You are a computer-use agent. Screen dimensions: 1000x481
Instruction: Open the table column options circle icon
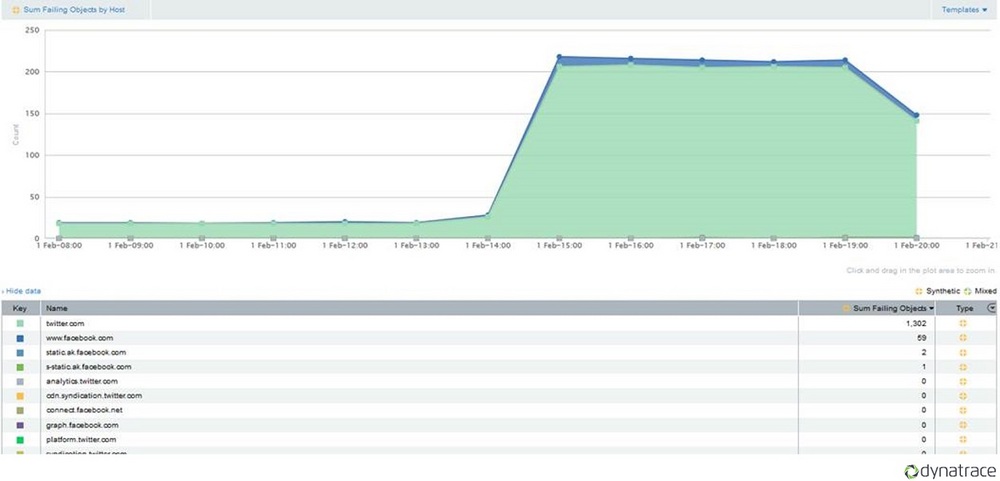(991, 308)
